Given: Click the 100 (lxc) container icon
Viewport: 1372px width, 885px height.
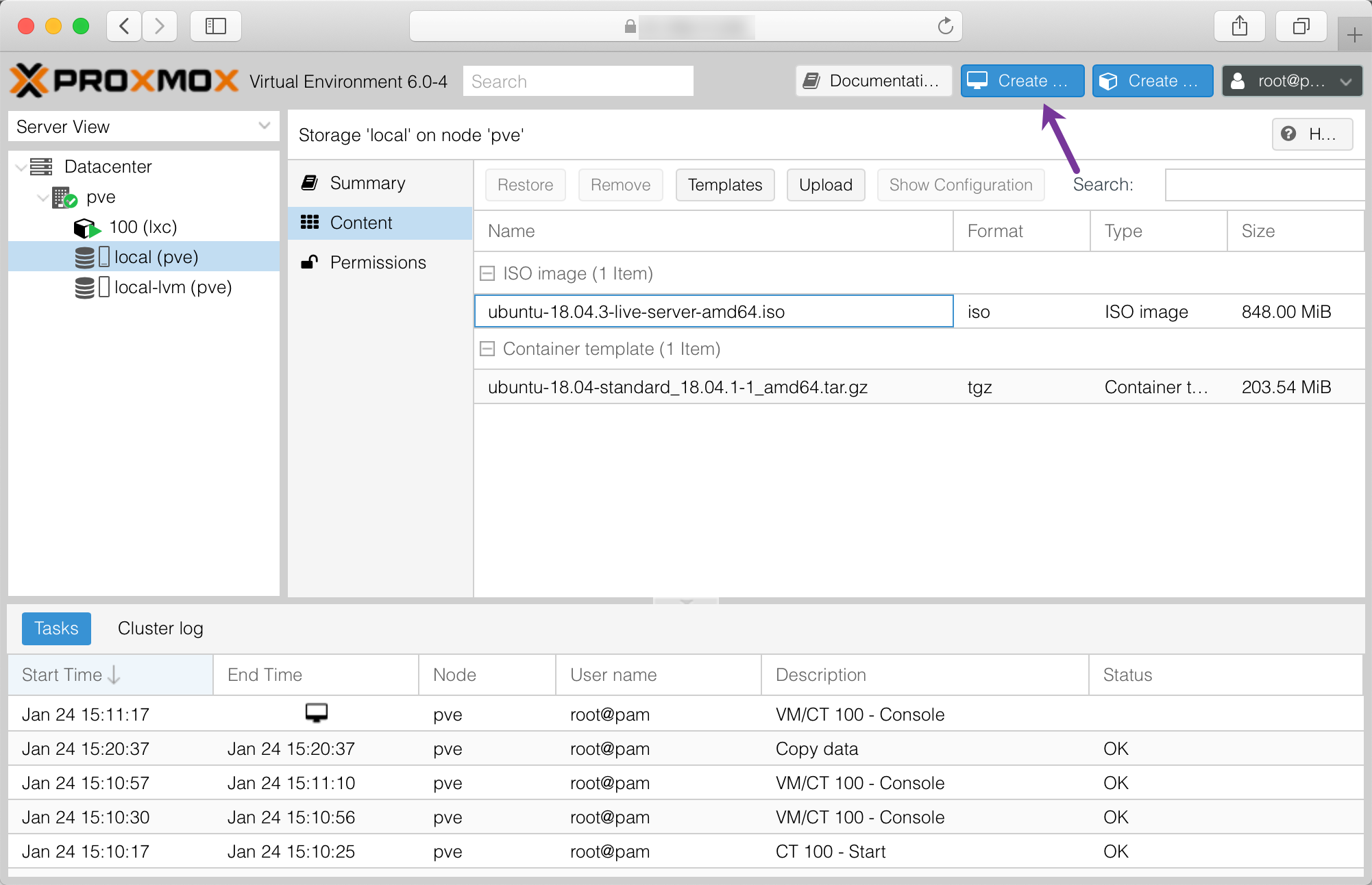Looking at the screenshot, I should 86,227.
